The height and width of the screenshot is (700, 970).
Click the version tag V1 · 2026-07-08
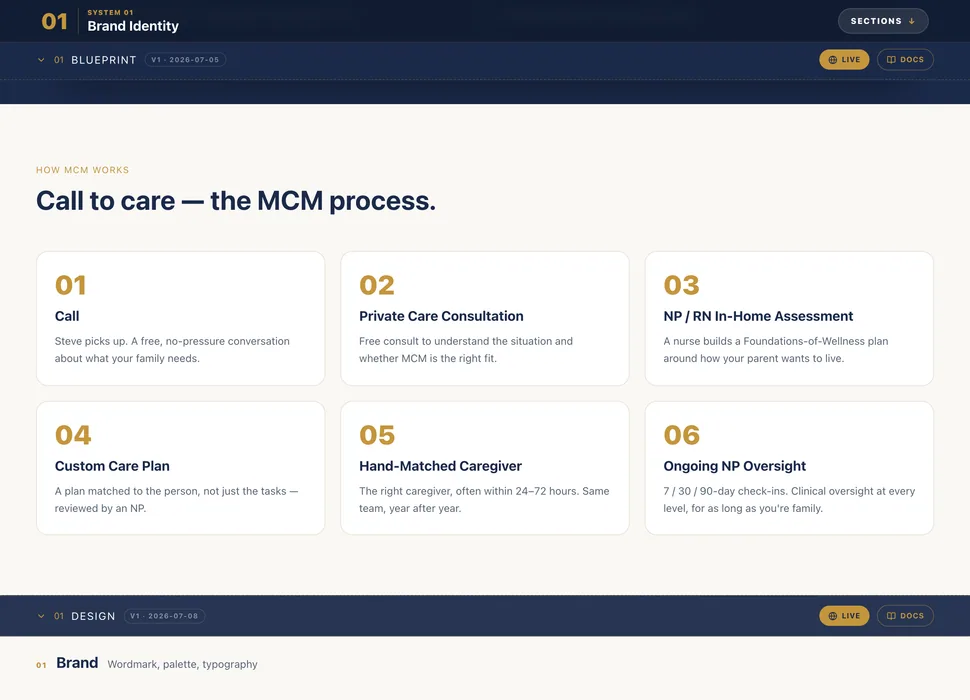(164, 616)
